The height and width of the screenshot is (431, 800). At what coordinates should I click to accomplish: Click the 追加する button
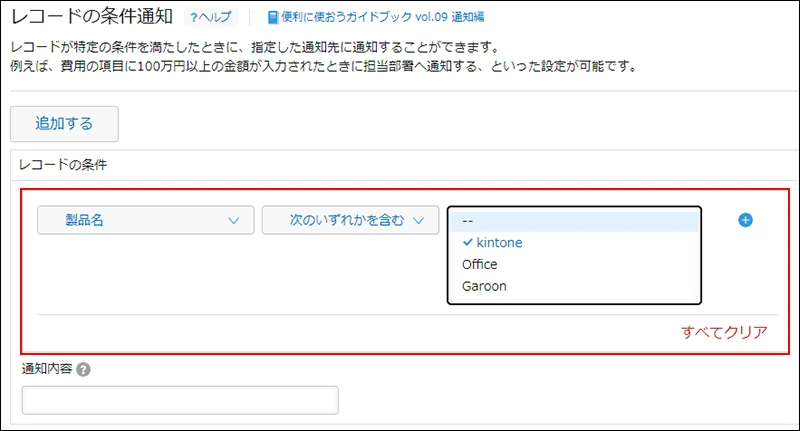[64, 123]
